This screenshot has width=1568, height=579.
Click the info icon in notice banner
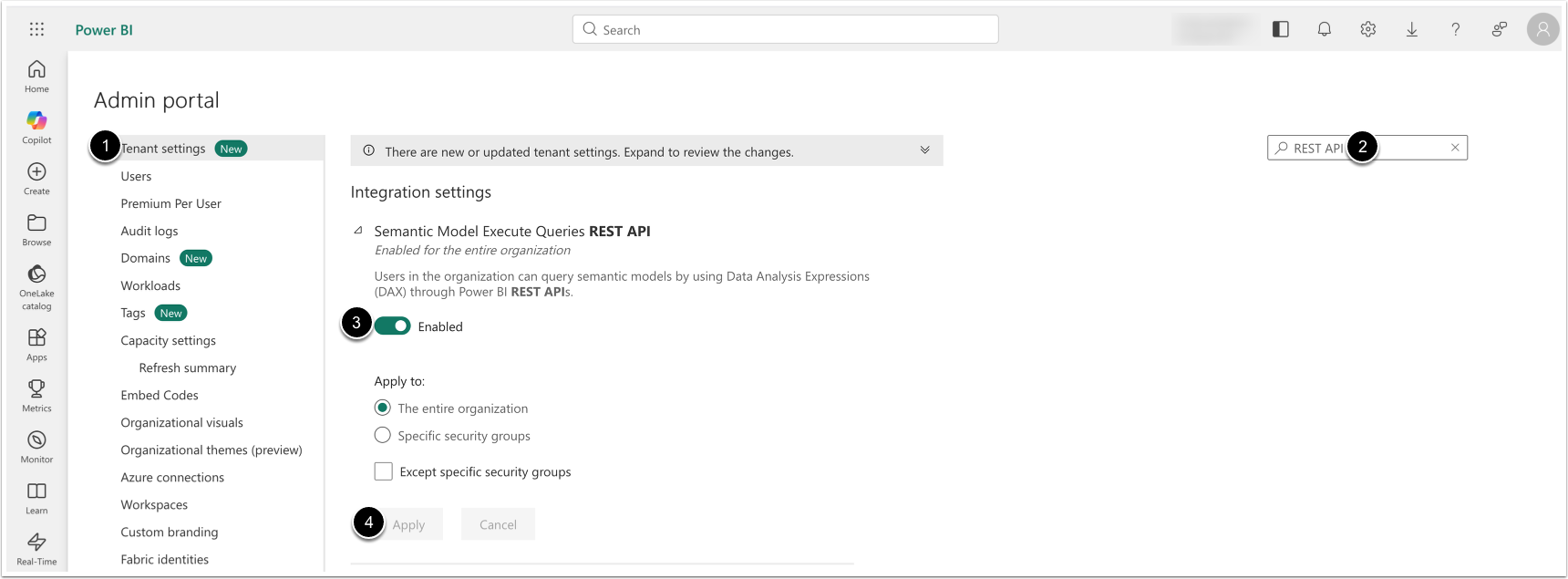369,150
